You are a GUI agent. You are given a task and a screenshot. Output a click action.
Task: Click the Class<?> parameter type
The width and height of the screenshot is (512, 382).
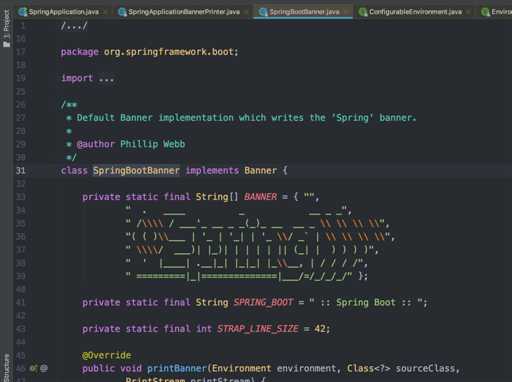[368, 369]
